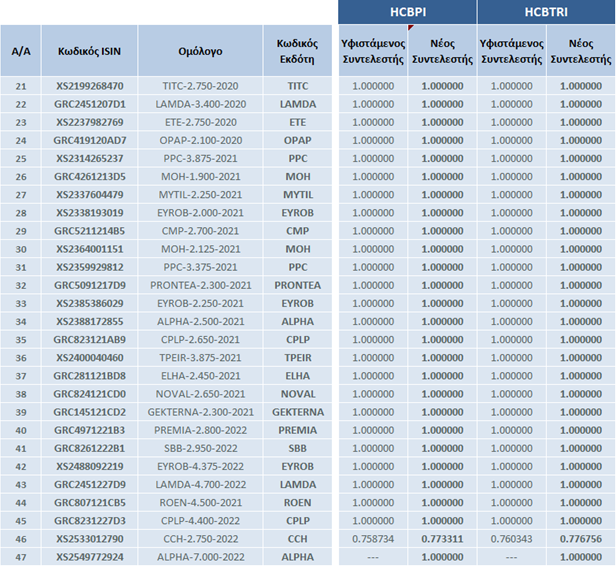Click the A/A column header

tap(20, 50)
